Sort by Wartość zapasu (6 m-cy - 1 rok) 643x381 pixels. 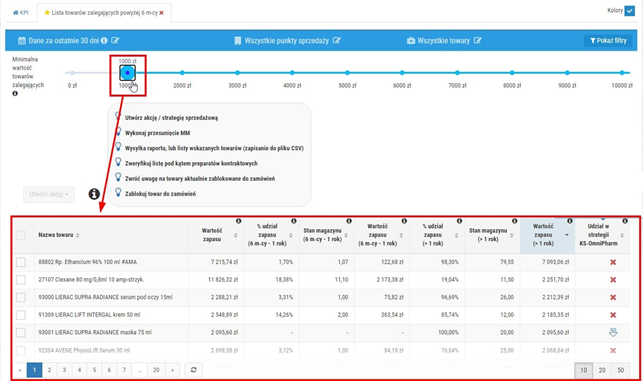[401, 235]
